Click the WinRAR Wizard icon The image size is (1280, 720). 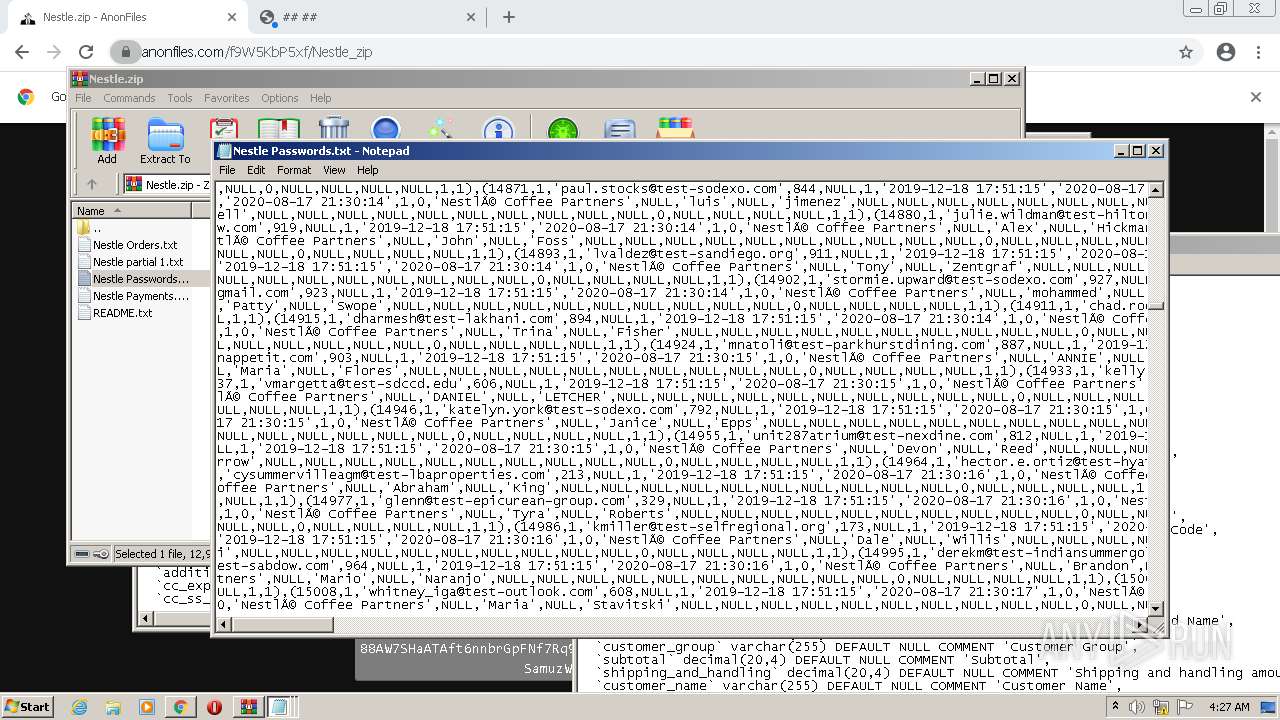441,129
